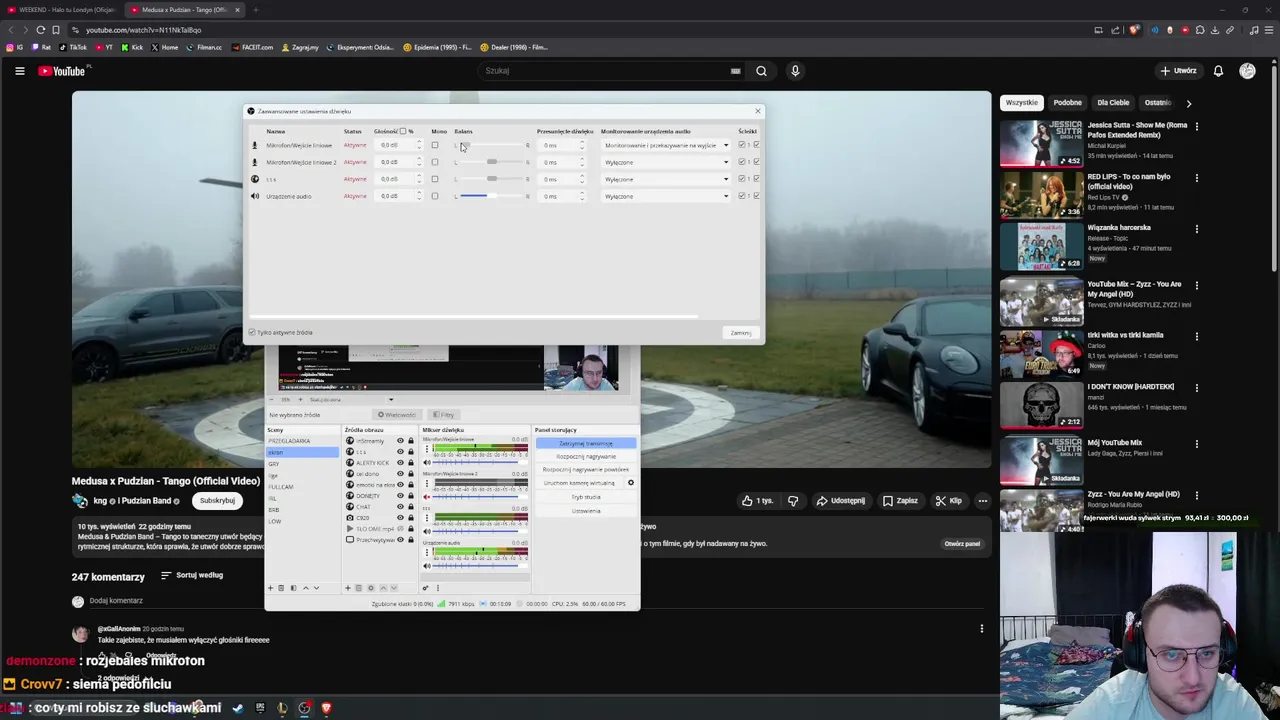Hide the inStreamly source eye in OBS
This screenshot has height=720, width=1280.
click(400, 441)
